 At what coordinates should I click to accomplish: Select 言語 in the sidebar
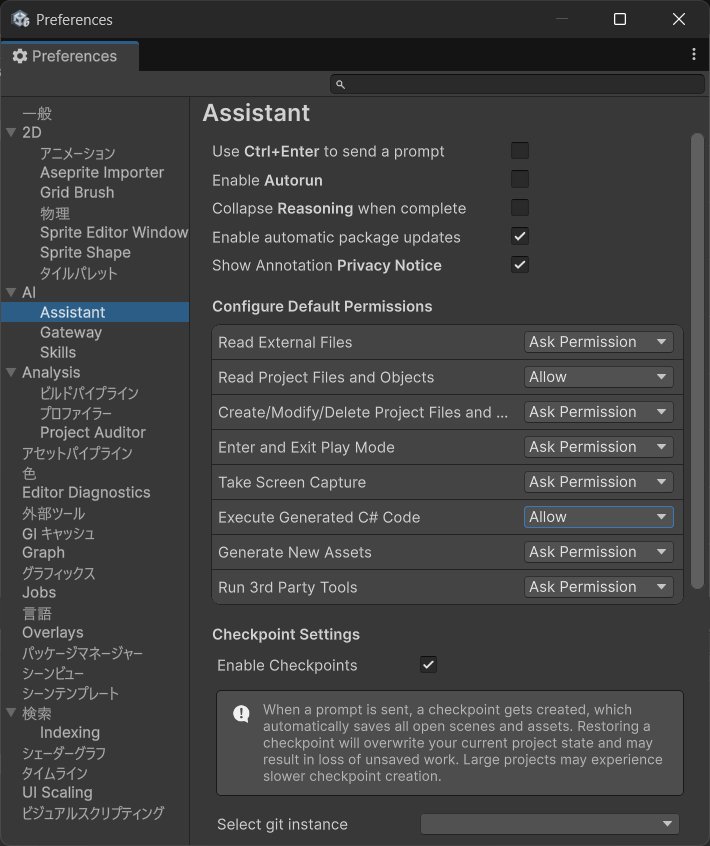[37, 613]
